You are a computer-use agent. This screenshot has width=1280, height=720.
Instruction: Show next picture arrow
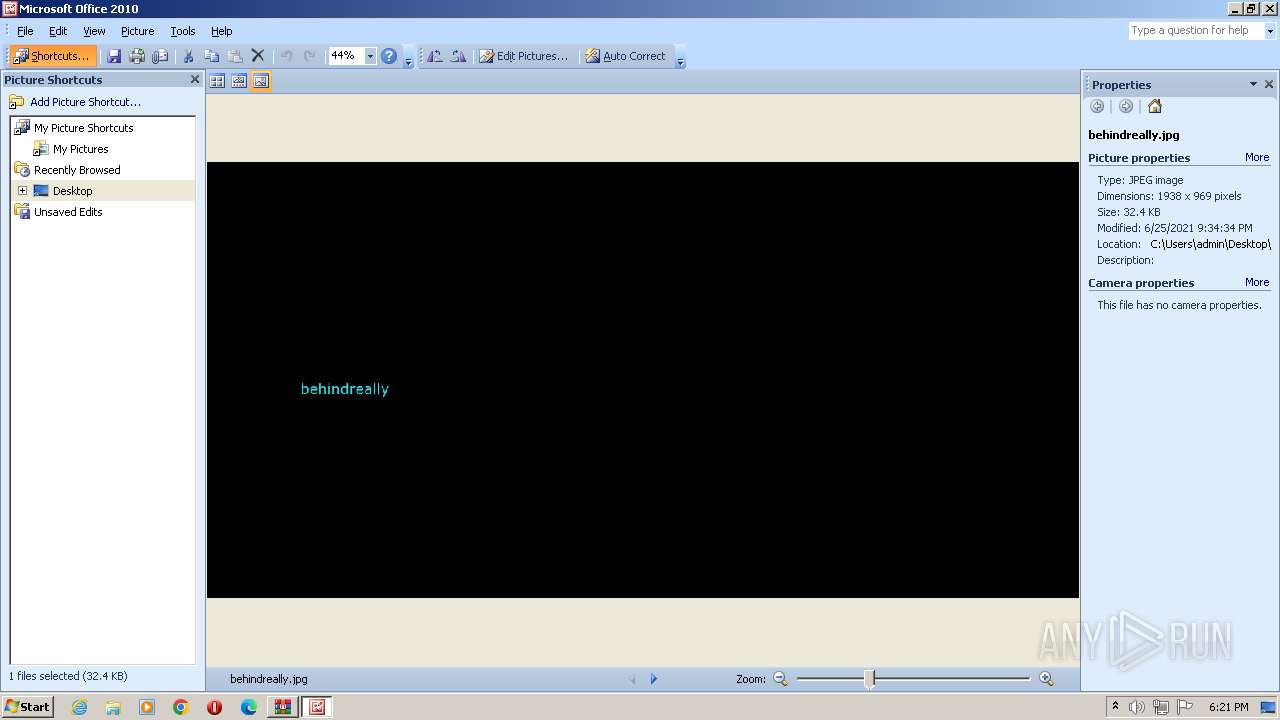(x=654, y=679)
